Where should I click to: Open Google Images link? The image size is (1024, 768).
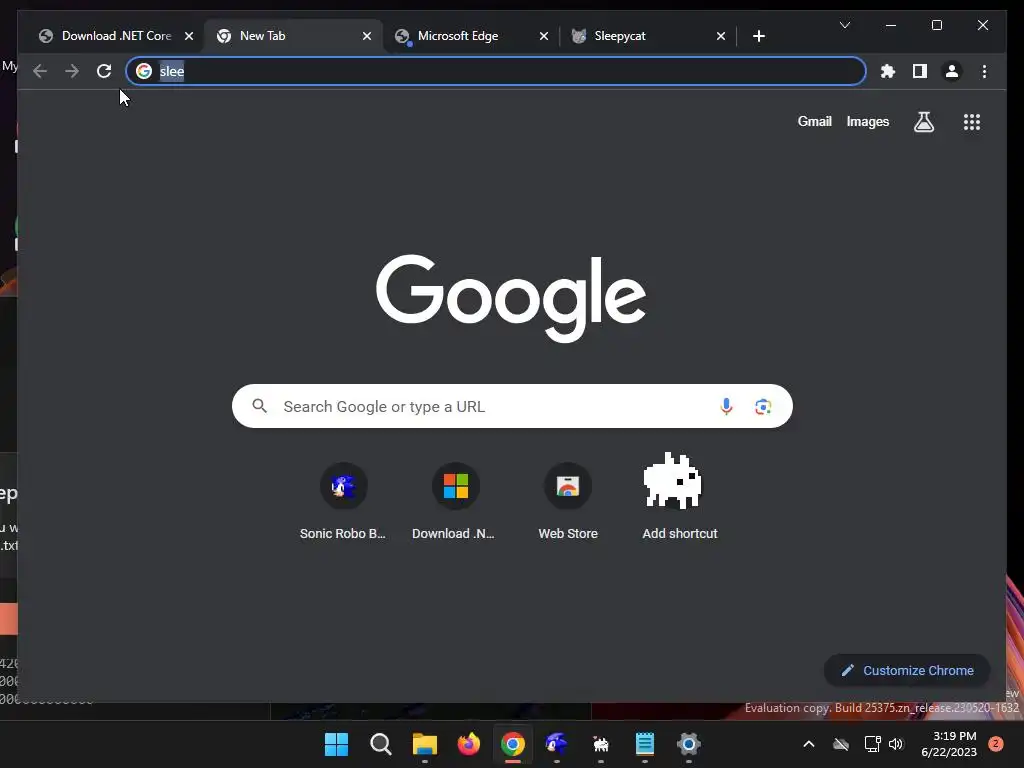pos(867,121)
